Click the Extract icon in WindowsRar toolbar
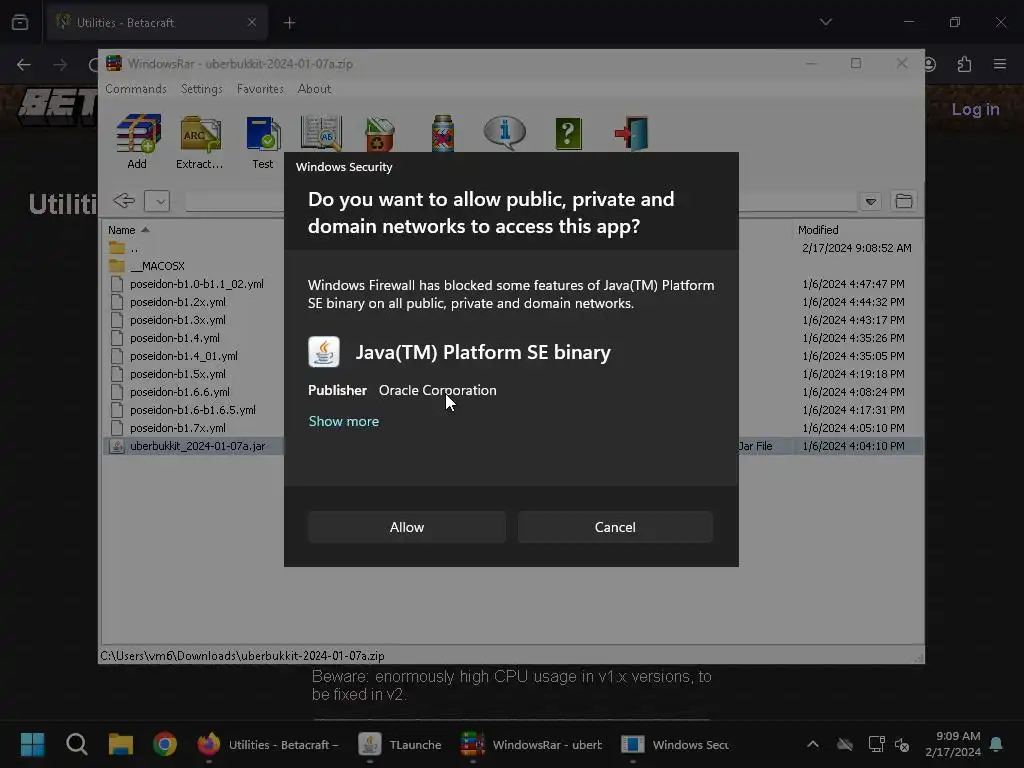The width and height of the screenshot is (1024, 768). coord(200,141)
